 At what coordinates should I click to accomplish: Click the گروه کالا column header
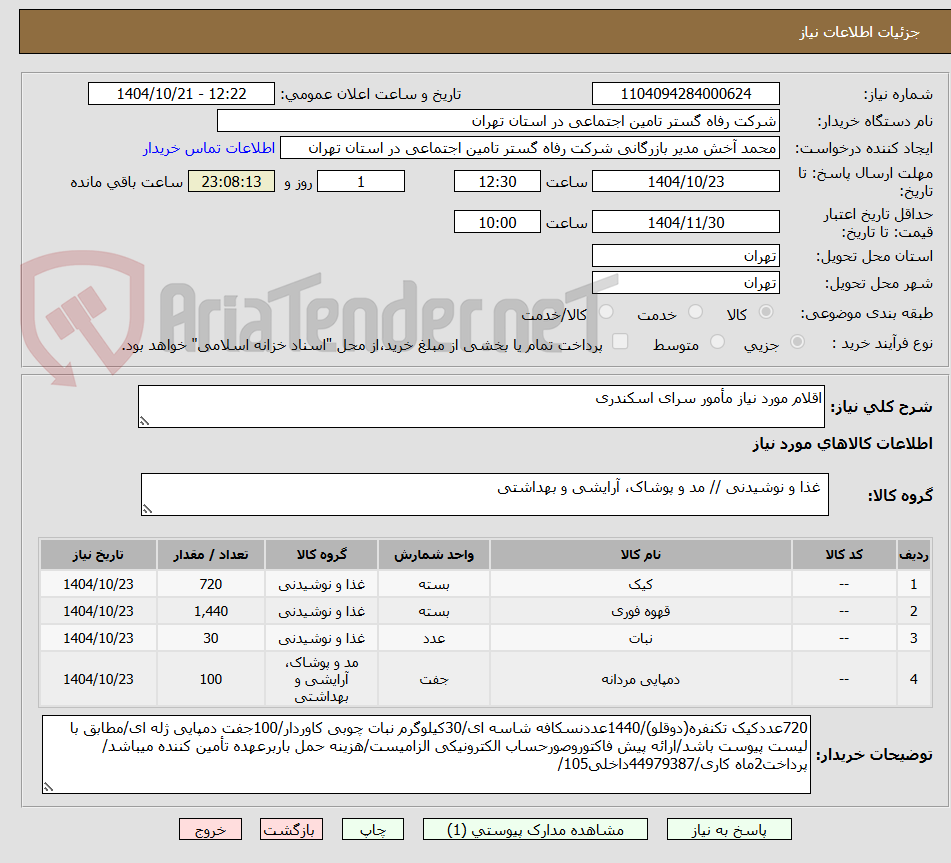(321, 554)
